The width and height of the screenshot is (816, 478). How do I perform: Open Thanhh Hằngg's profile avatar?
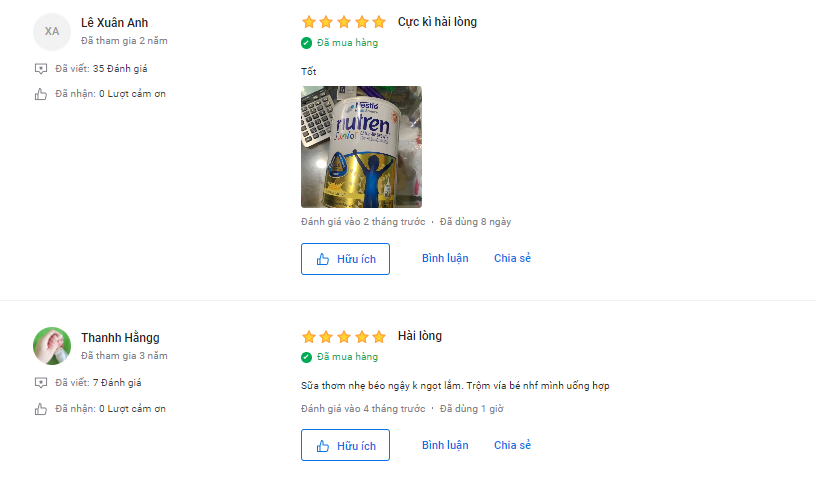click(x=52, y=346)
